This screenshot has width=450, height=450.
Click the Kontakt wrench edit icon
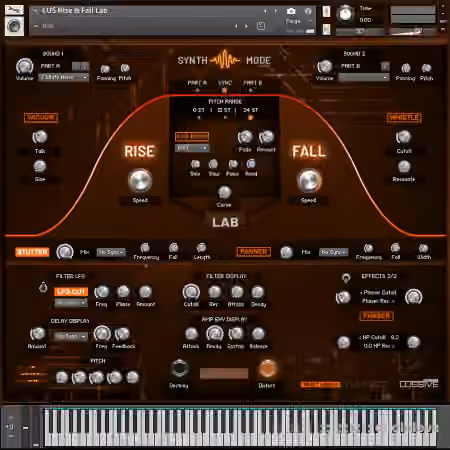[x=14, y=10]
